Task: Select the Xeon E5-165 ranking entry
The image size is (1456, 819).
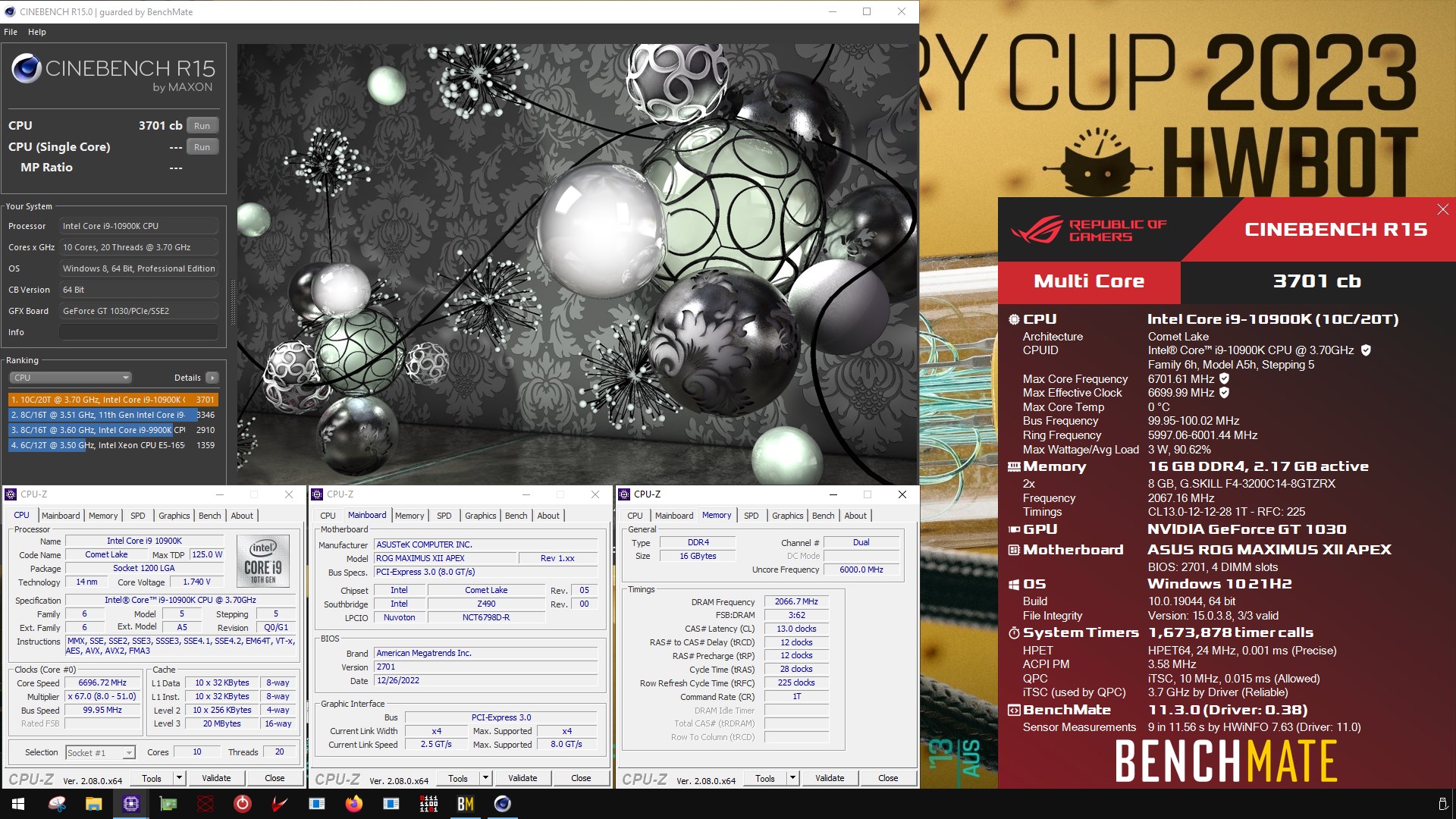Action: pos(113,445)
